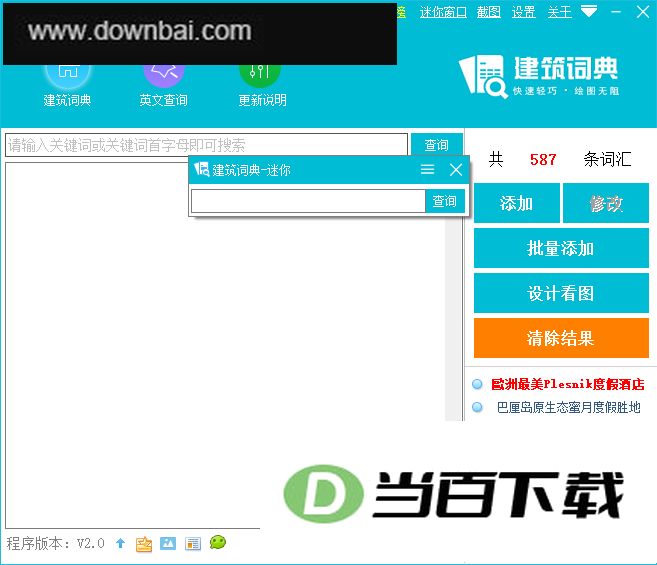Open the 欧洲最美Plesnik度假酒店 link
This screenshot has height=565, width=657.
(x=568, y=384)
